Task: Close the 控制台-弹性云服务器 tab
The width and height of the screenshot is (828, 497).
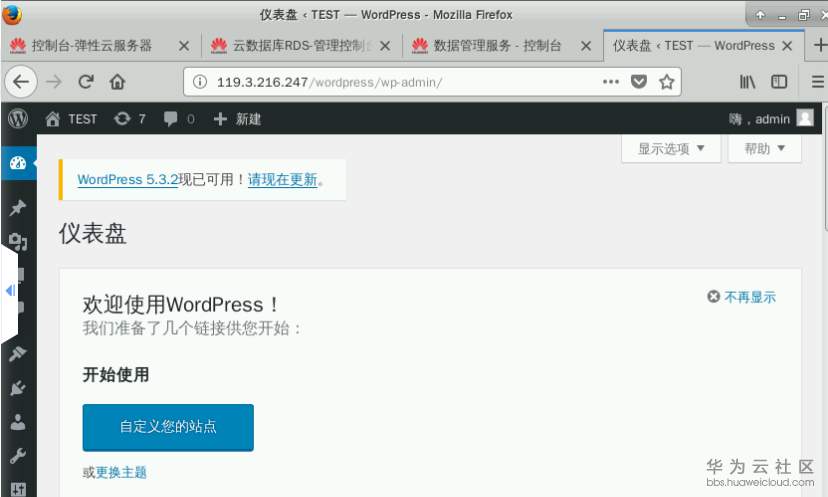Action: coord(184,46)
